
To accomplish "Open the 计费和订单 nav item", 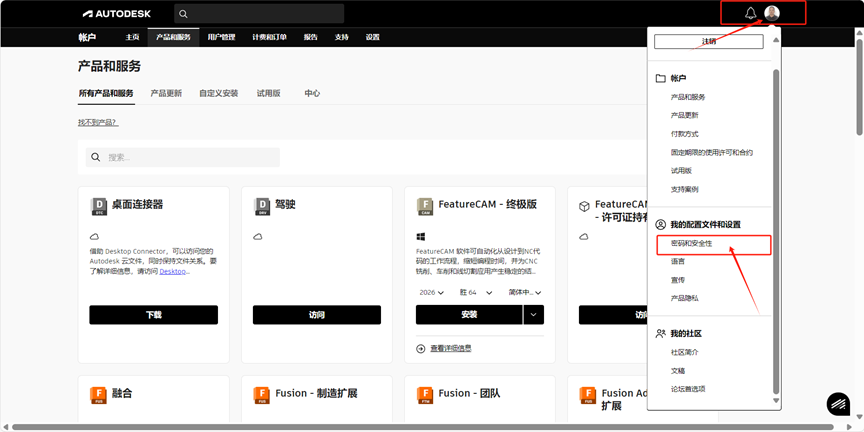I will point(269,37).
